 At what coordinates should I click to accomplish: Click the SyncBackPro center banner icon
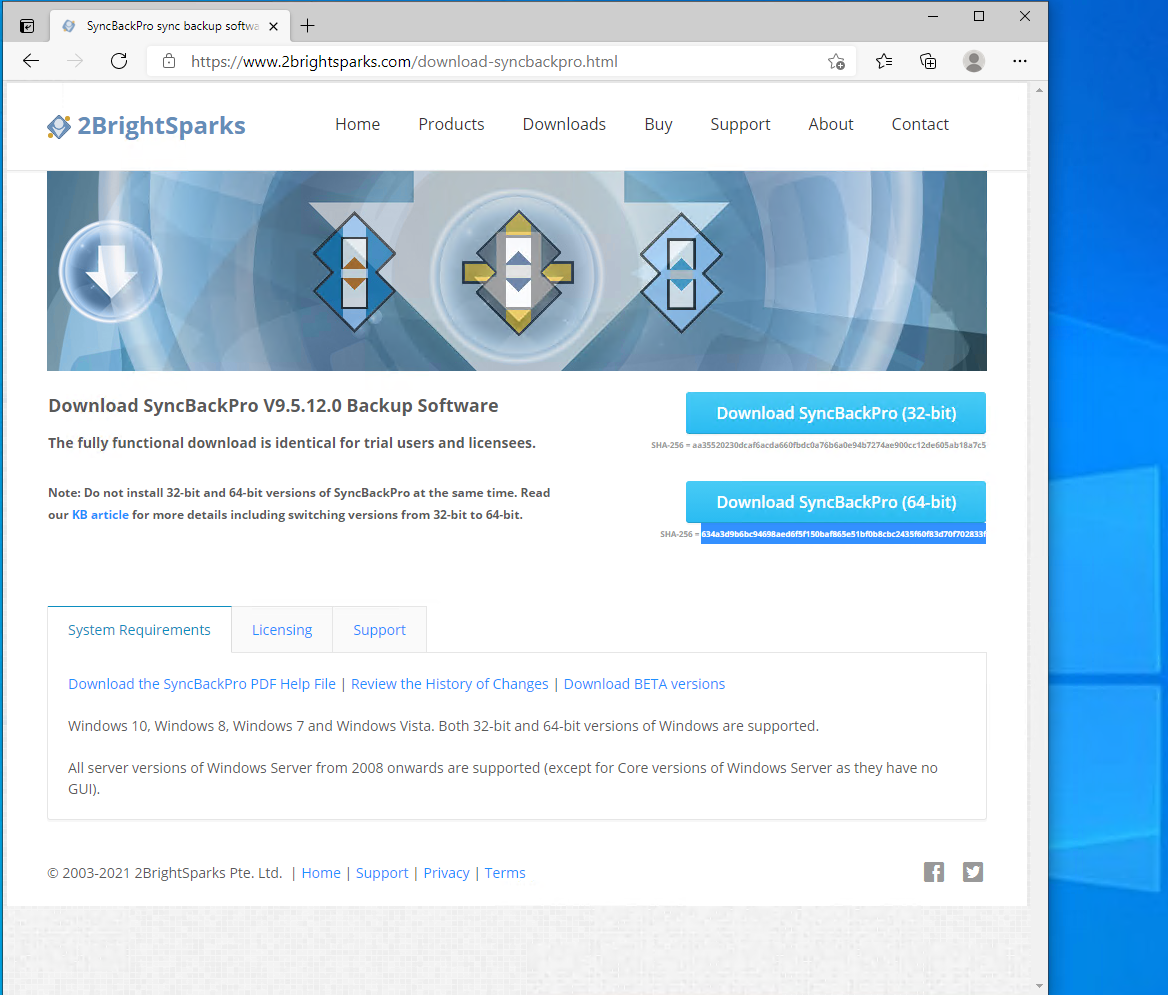(518, 273)
